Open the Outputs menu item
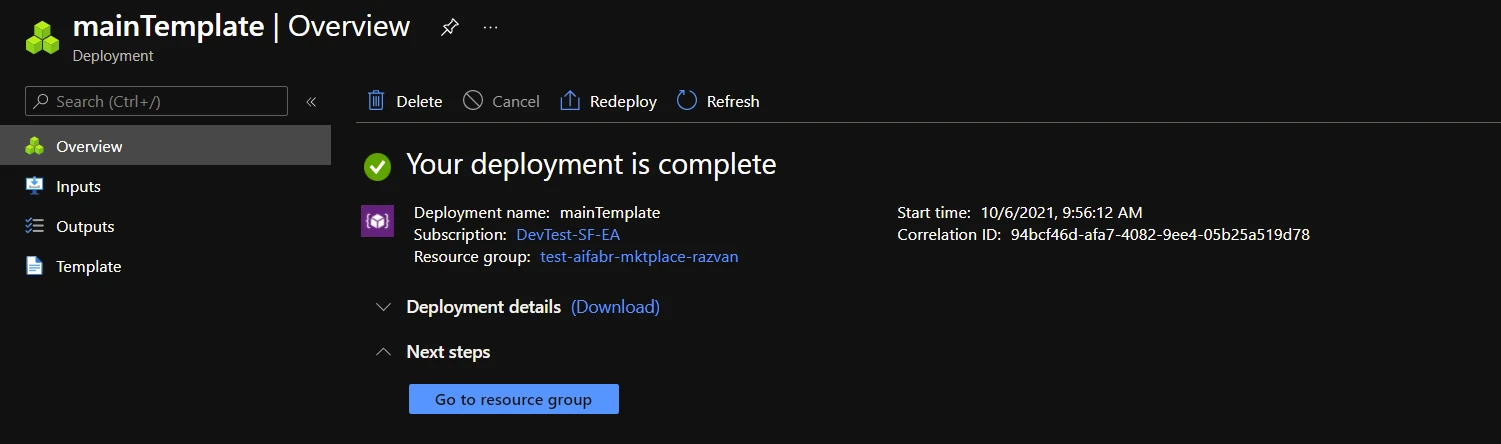 point(165,226)
